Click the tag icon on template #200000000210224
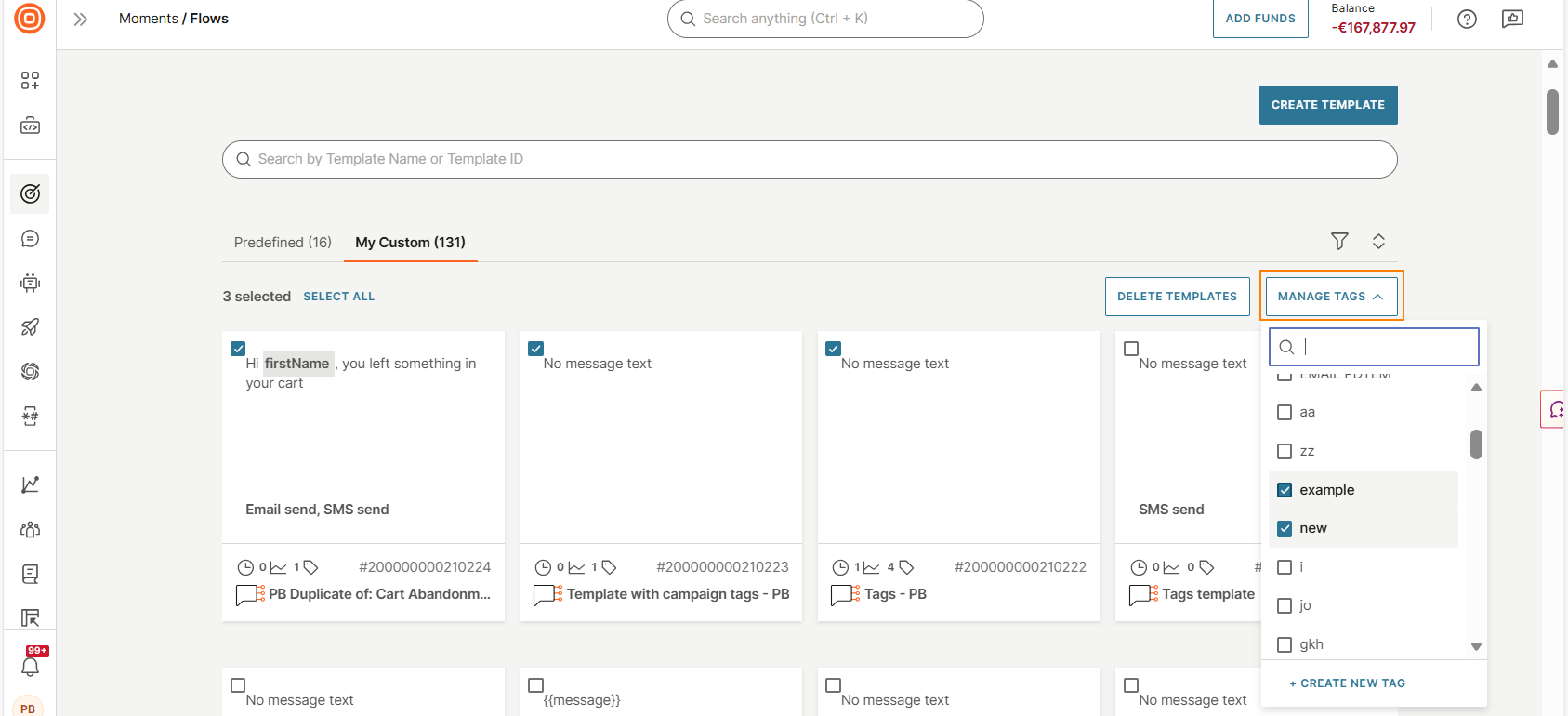1568x716 pixels. pyautogui.click(x=311, y=567)
